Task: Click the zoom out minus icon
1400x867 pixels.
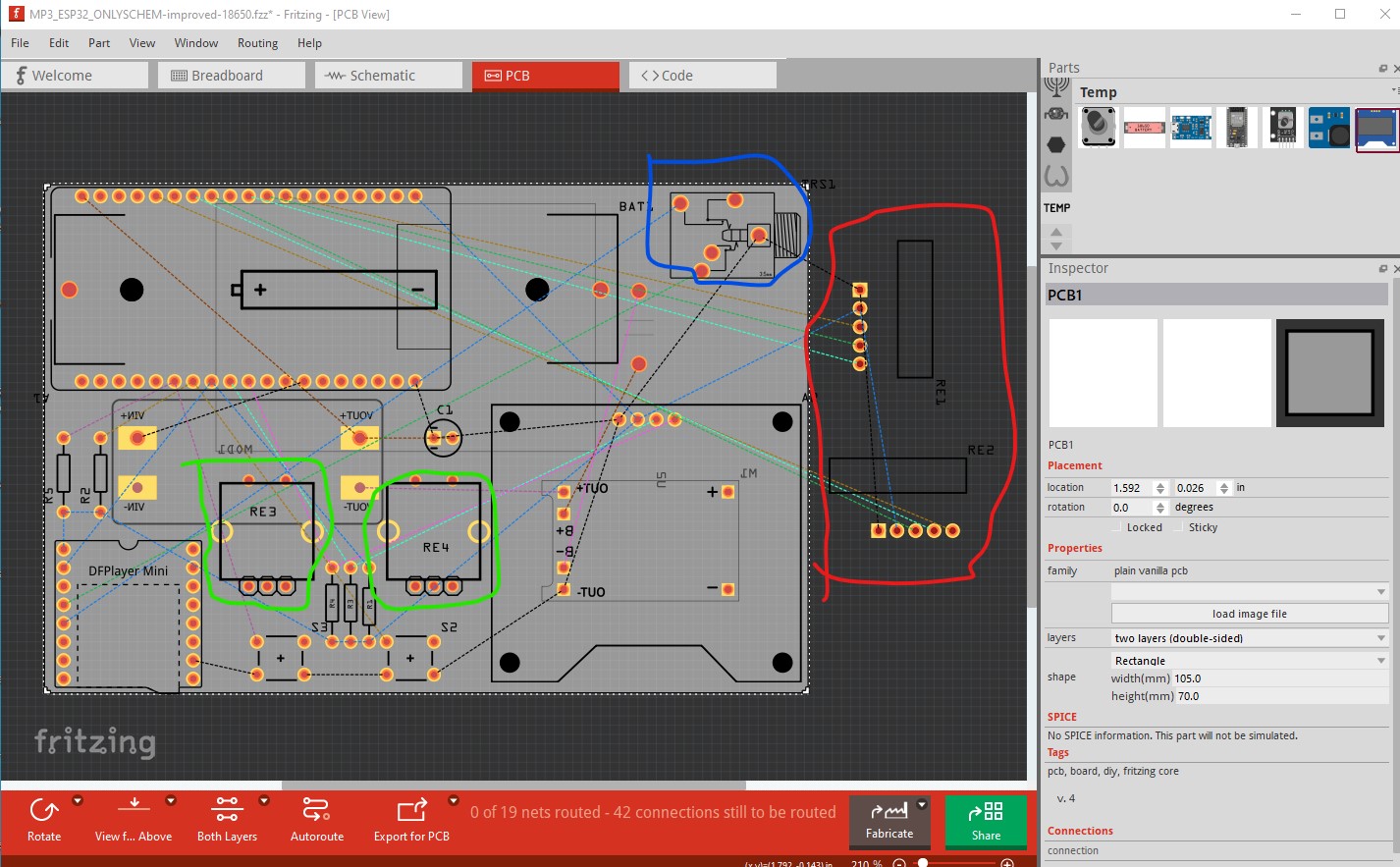Action: [898, 864]
